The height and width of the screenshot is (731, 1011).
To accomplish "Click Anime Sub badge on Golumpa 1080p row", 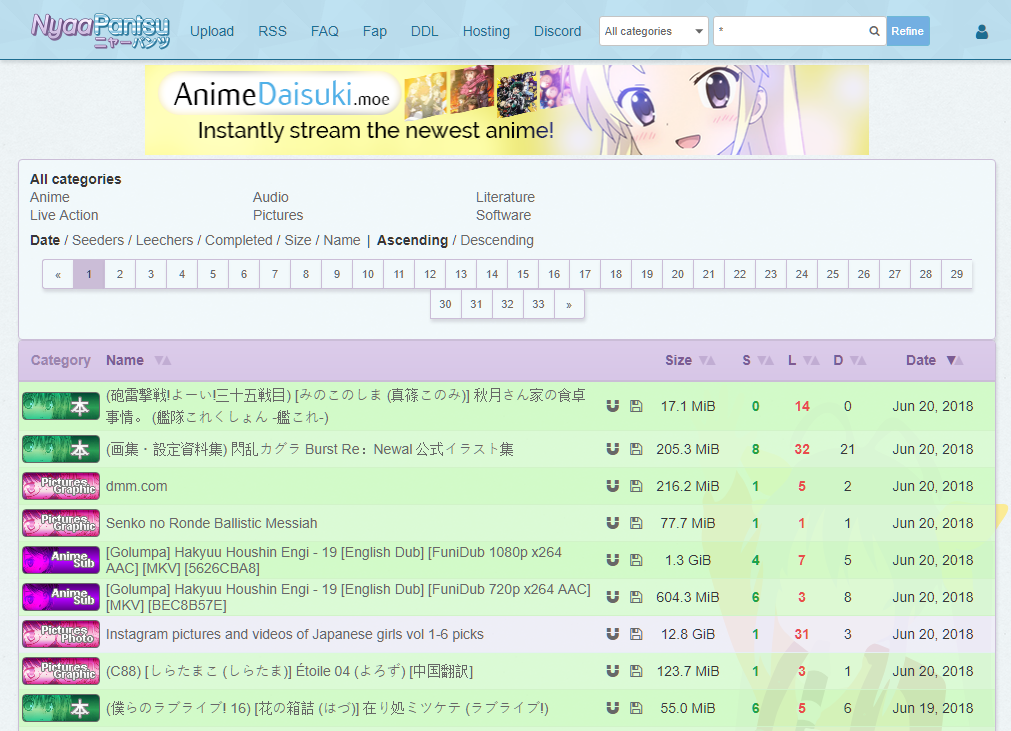I will (x=61, y=560).
